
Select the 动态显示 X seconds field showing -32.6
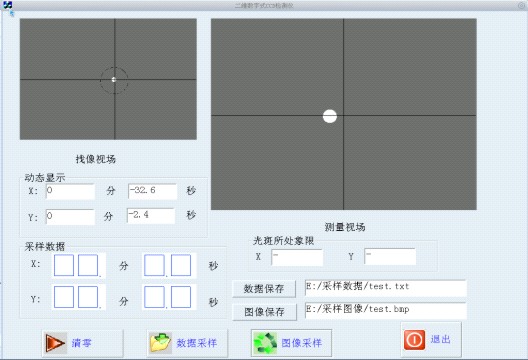click(x=152, y=191)
